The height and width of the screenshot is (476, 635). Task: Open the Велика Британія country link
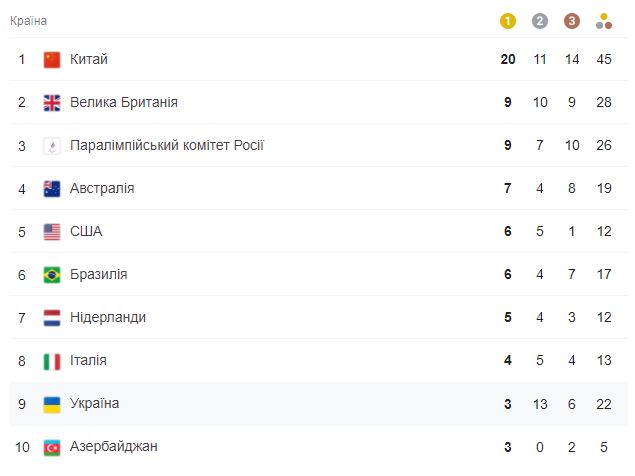pyautogui.click(x=124, y=102)
